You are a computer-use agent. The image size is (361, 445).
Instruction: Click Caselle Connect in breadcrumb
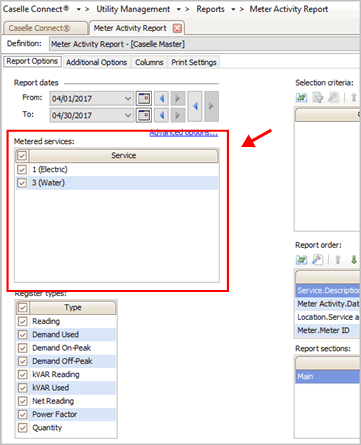tap(36, 9)
